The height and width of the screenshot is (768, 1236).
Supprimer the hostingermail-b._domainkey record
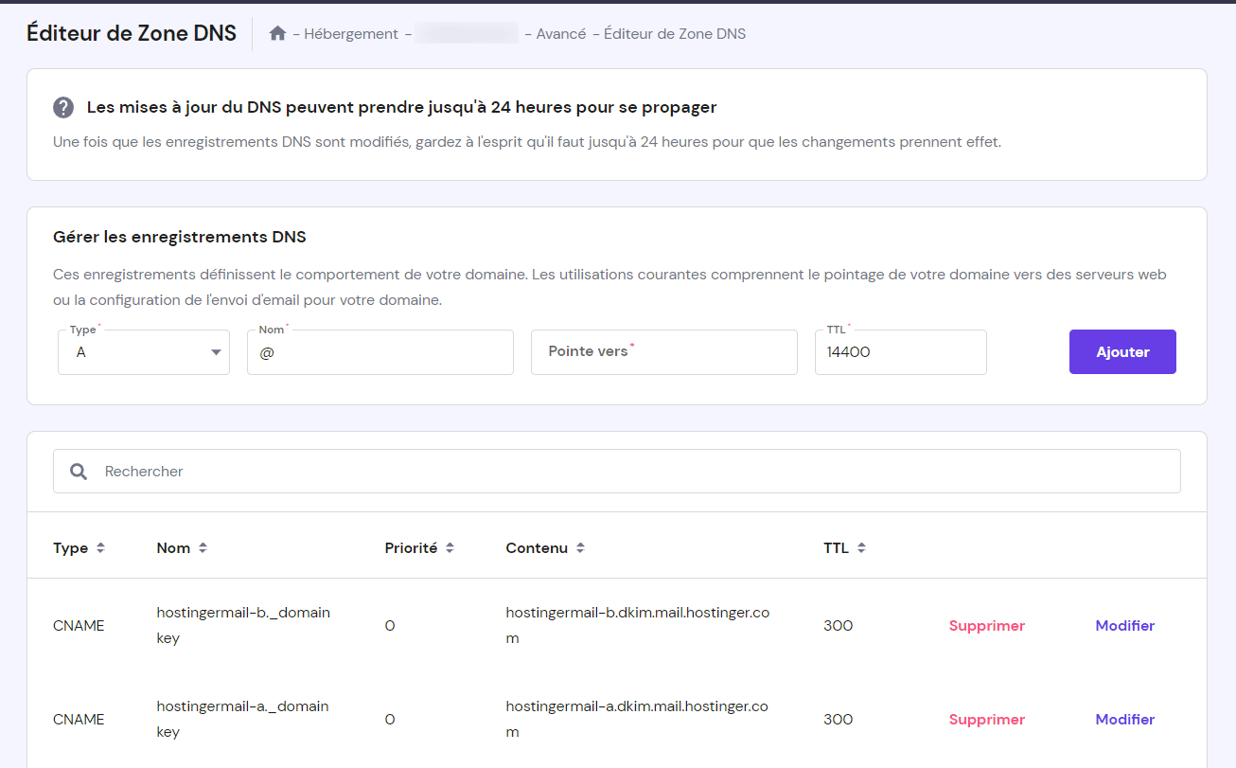(x=986, y=625)
